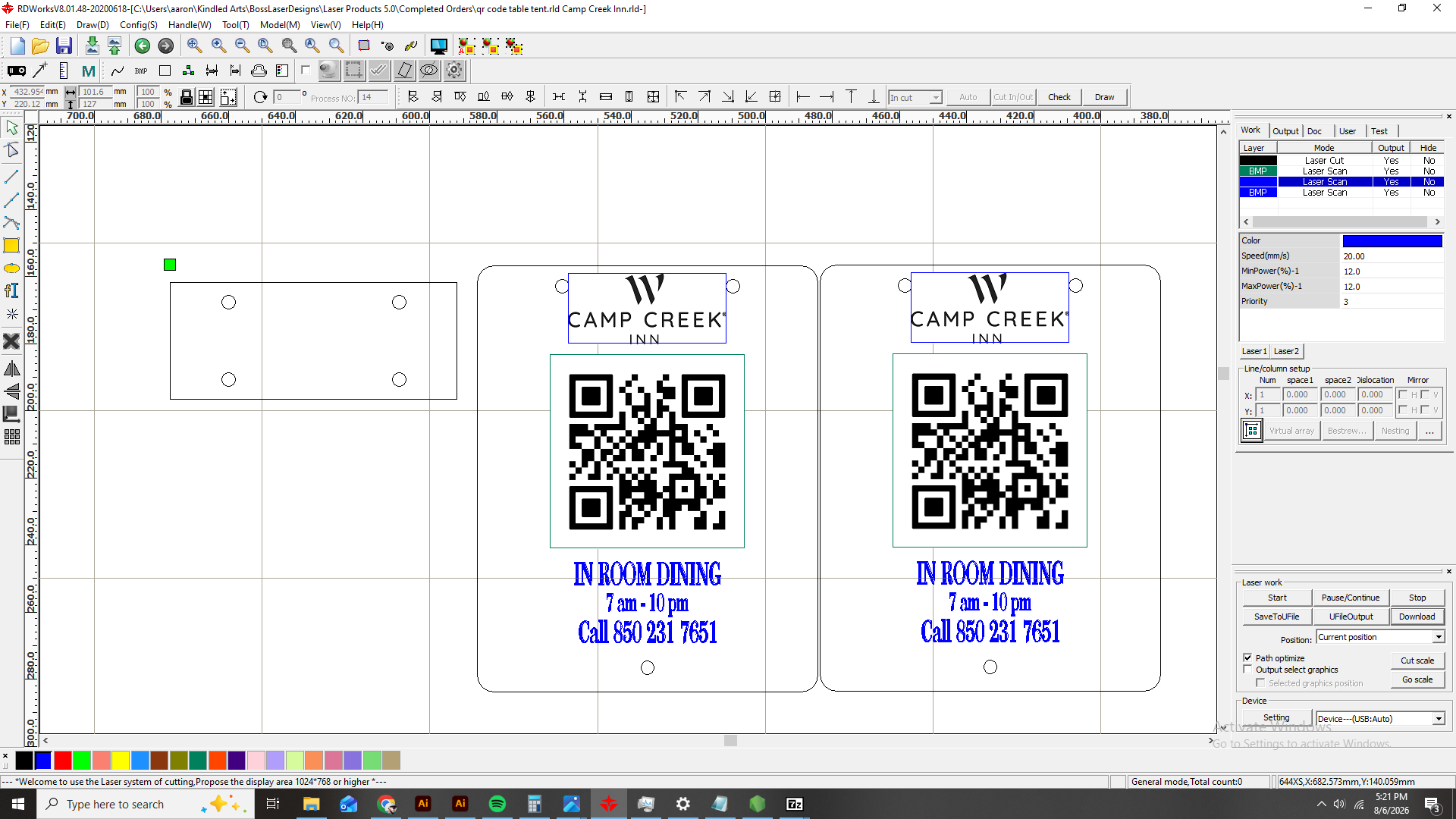1456x819 pixels.
Task: Toggle the aspect ratio lock icon
Action: 186,97
